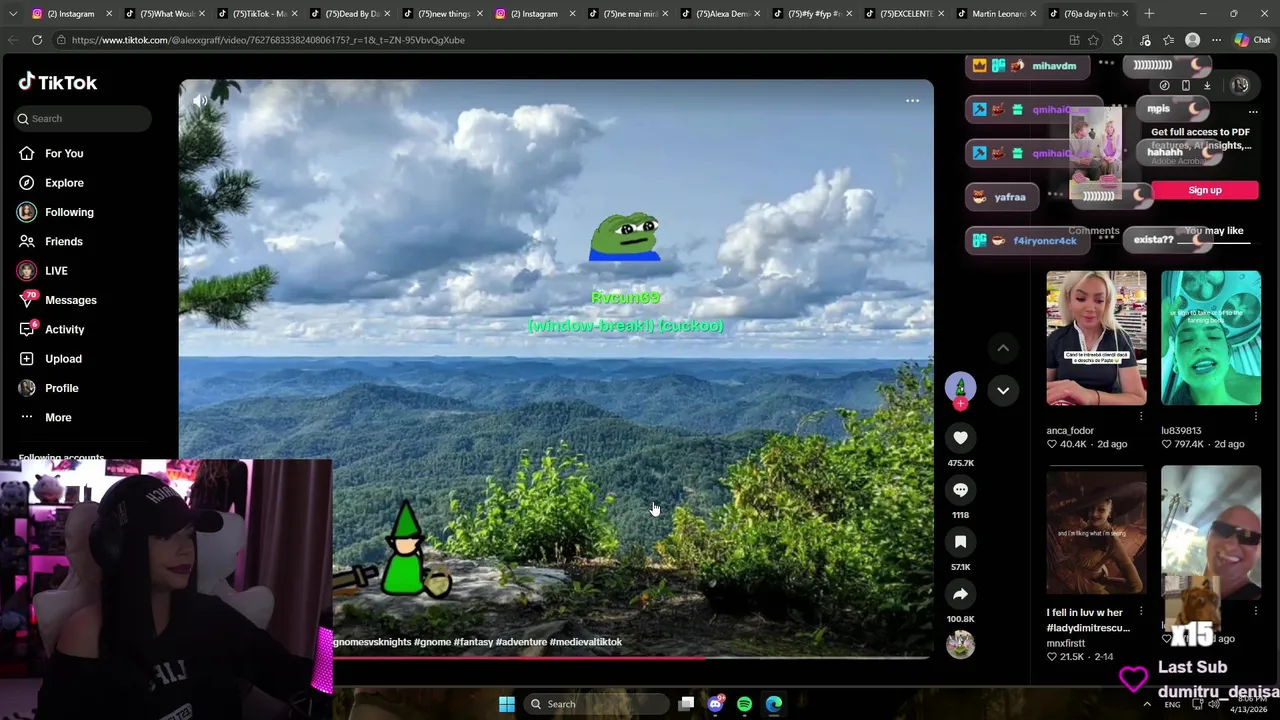Screen dimensions: 1280x720
Task: Open the Edge settings ellipsis menu
Action: [x=1216, y=40]
